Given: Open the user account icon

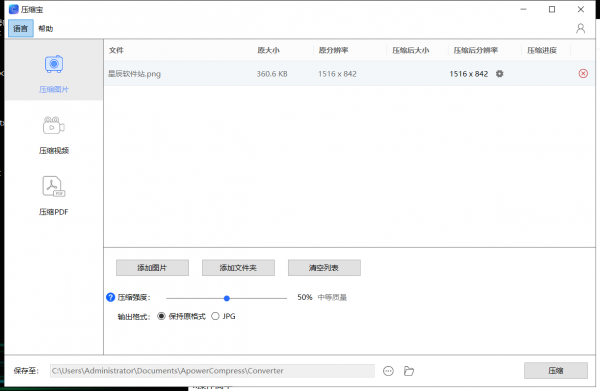Looking at the screenshot, I should [580, 28].
